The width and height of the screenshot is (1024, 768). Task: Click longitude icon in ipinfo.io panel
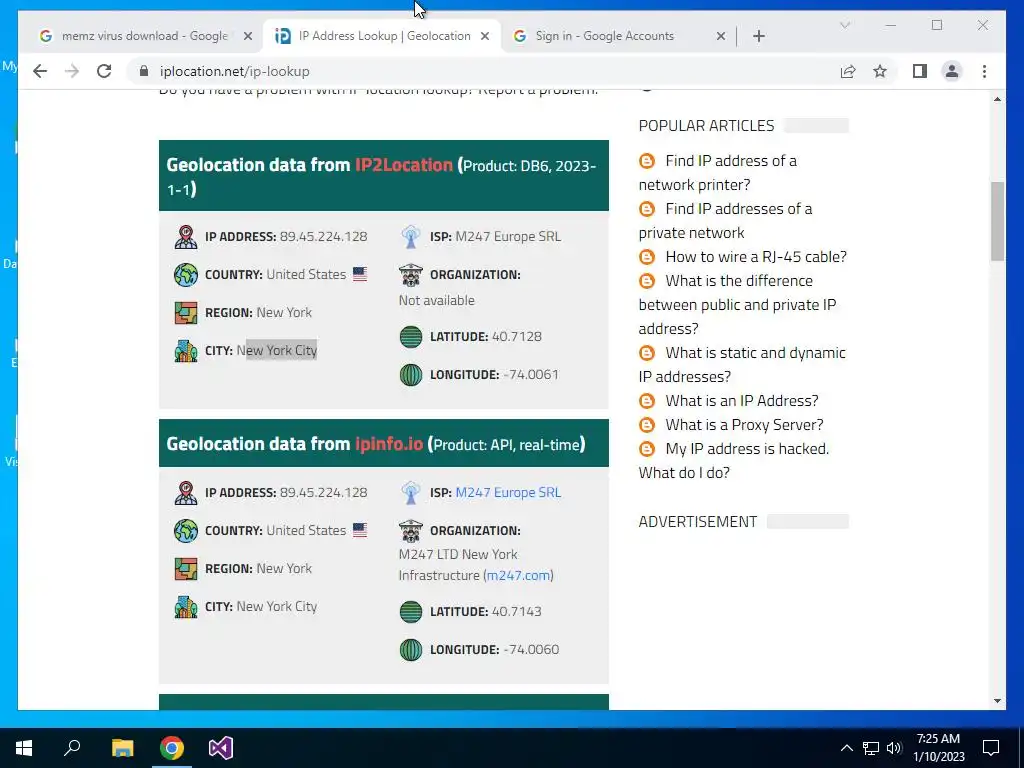pyautogui.click(x=411, y=650)
